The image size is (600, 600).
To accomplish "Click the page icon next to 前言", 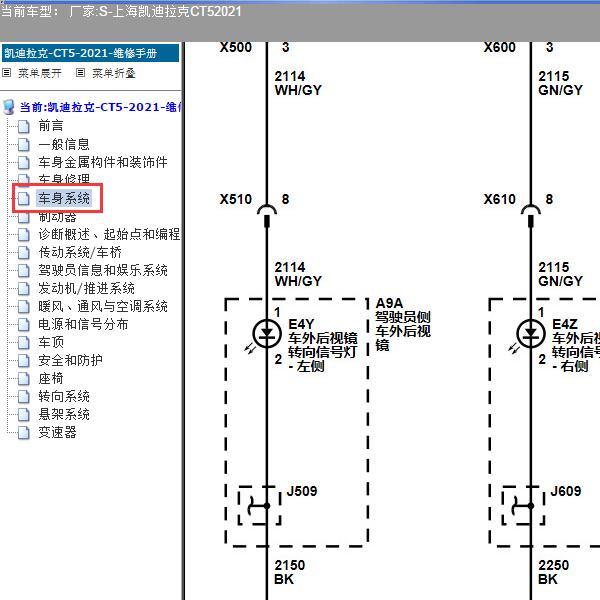I will coord(24,126).
